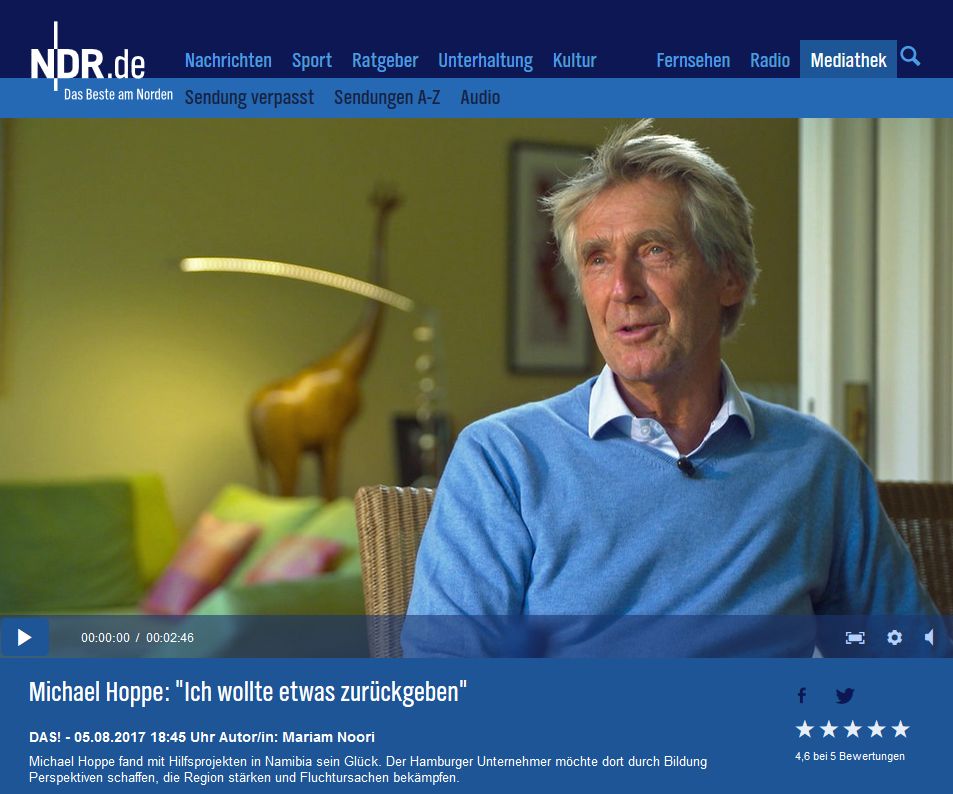Go to the Sport section
Image resolution: width=953 pixels, height=794 pixels.
click(312, 60)
